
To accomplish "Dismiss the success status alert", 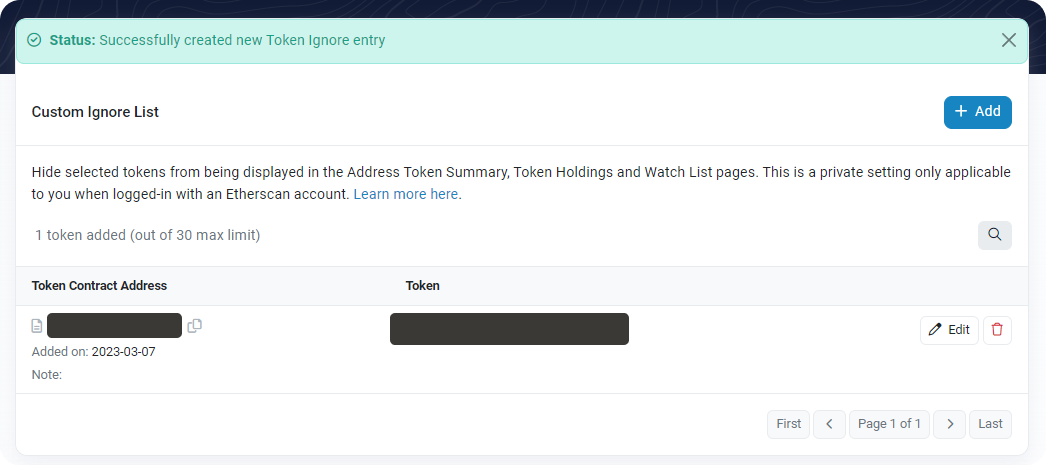I will (1009, 40).
